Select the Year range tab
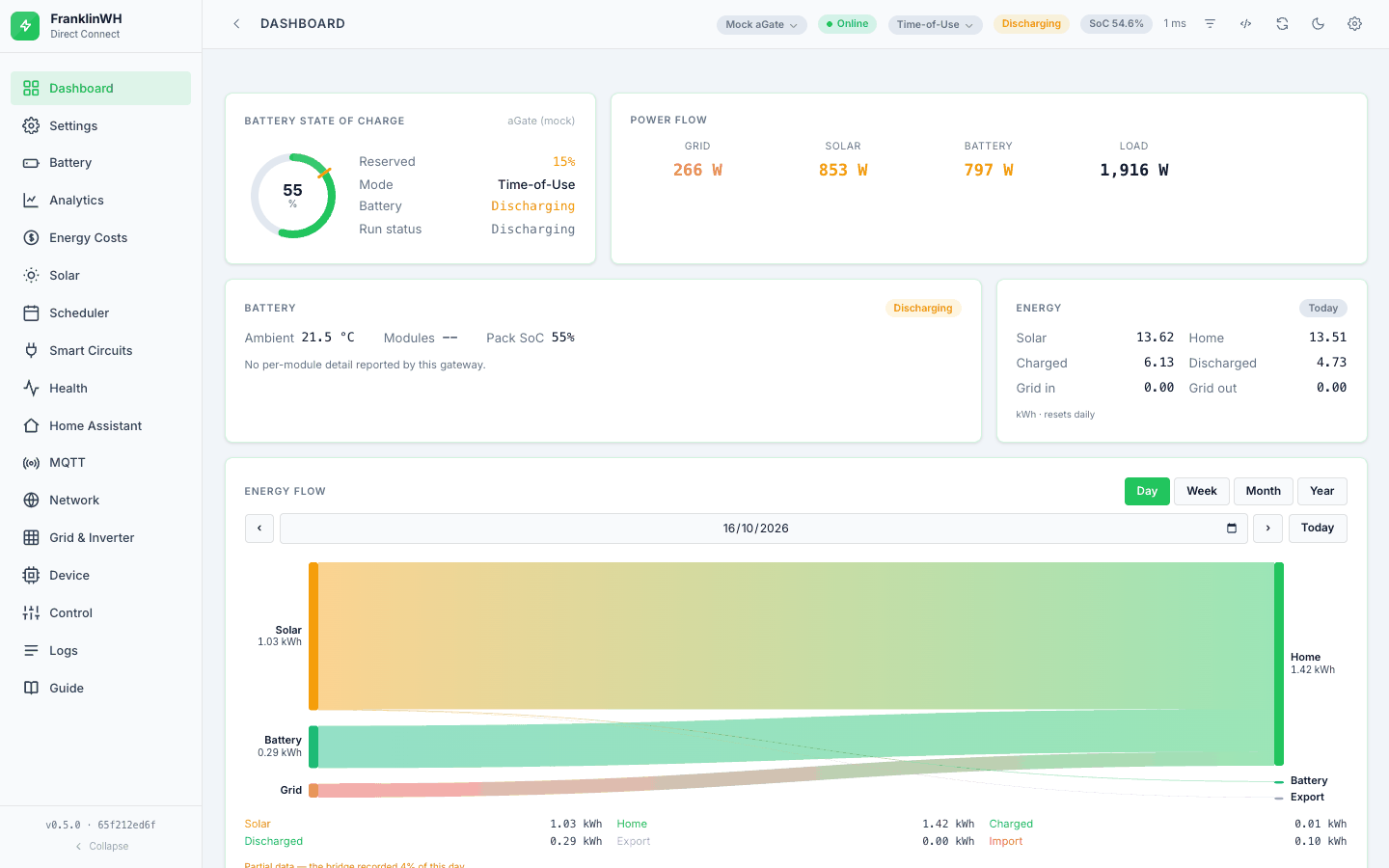This screenshot has height=868, width=1389. (x=1322, y=492)
